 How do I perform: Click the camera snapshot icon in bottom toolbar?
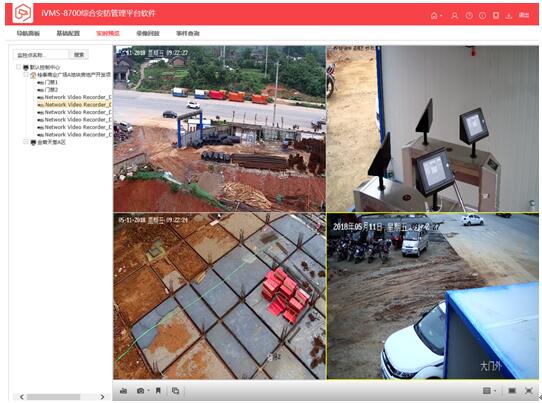(140, 391)
